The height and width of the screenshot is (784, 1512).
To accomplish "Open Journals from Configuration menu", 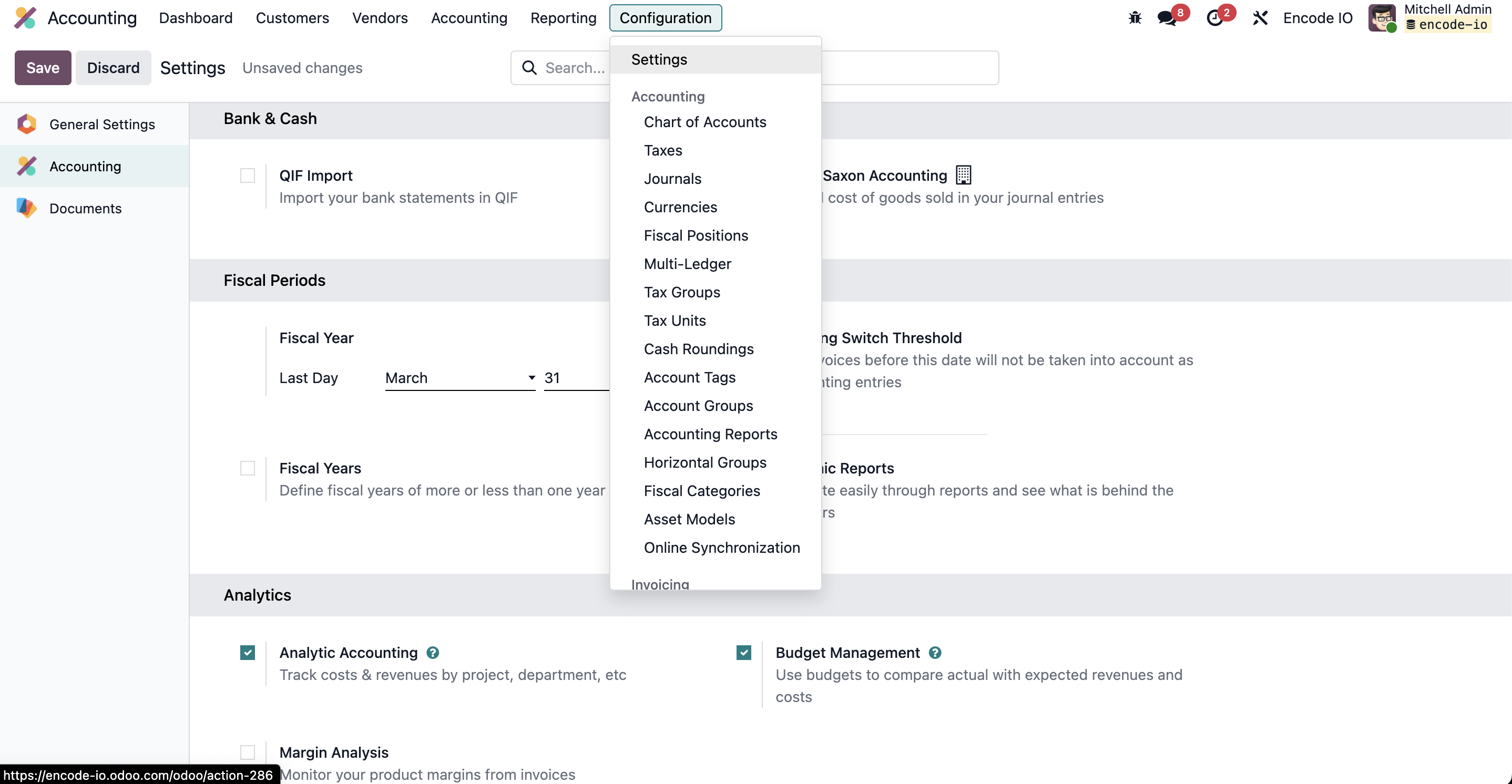I will coord(672,179).
